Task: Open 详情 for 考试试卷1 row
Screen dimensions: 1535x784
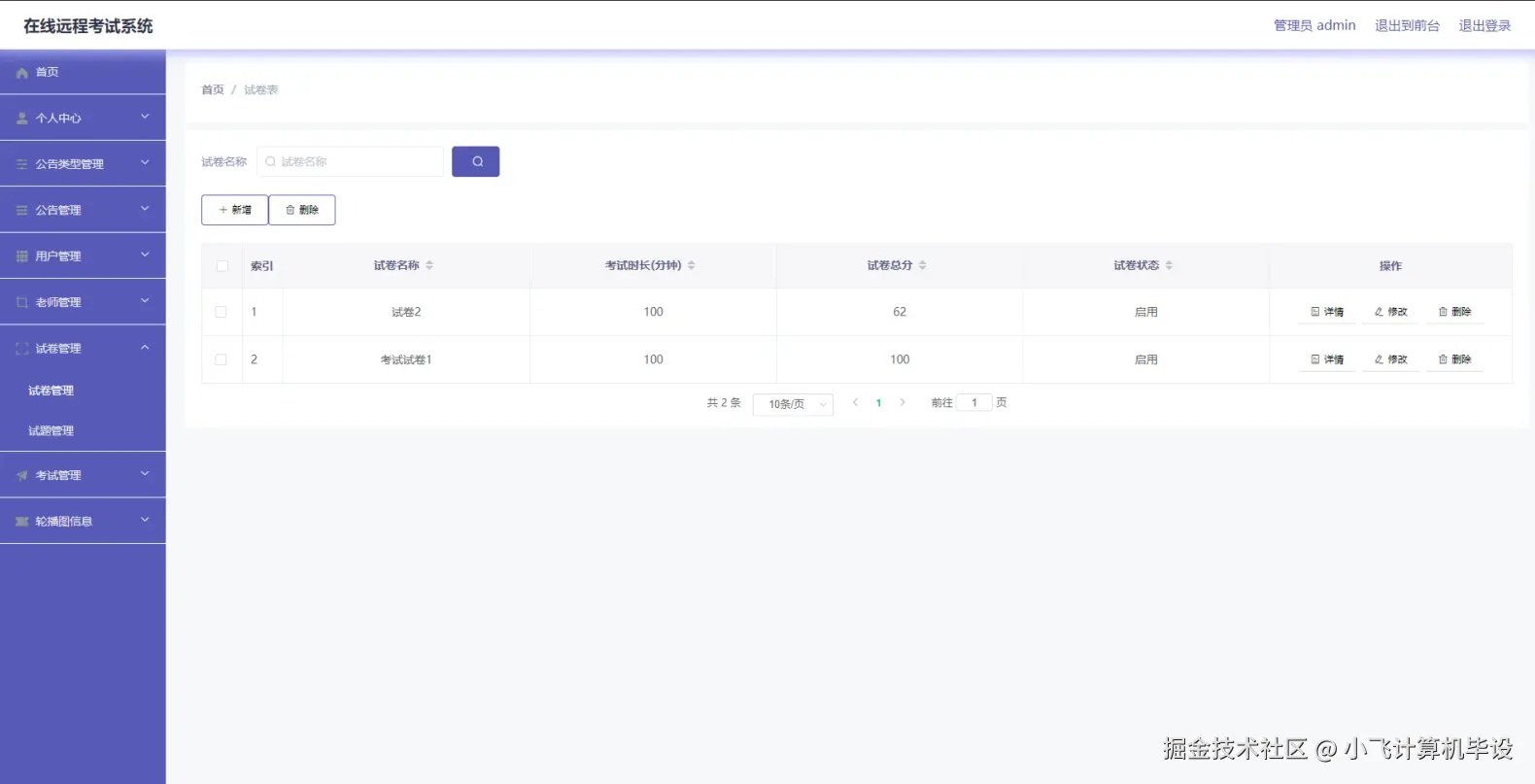Action: (1327, 359)
